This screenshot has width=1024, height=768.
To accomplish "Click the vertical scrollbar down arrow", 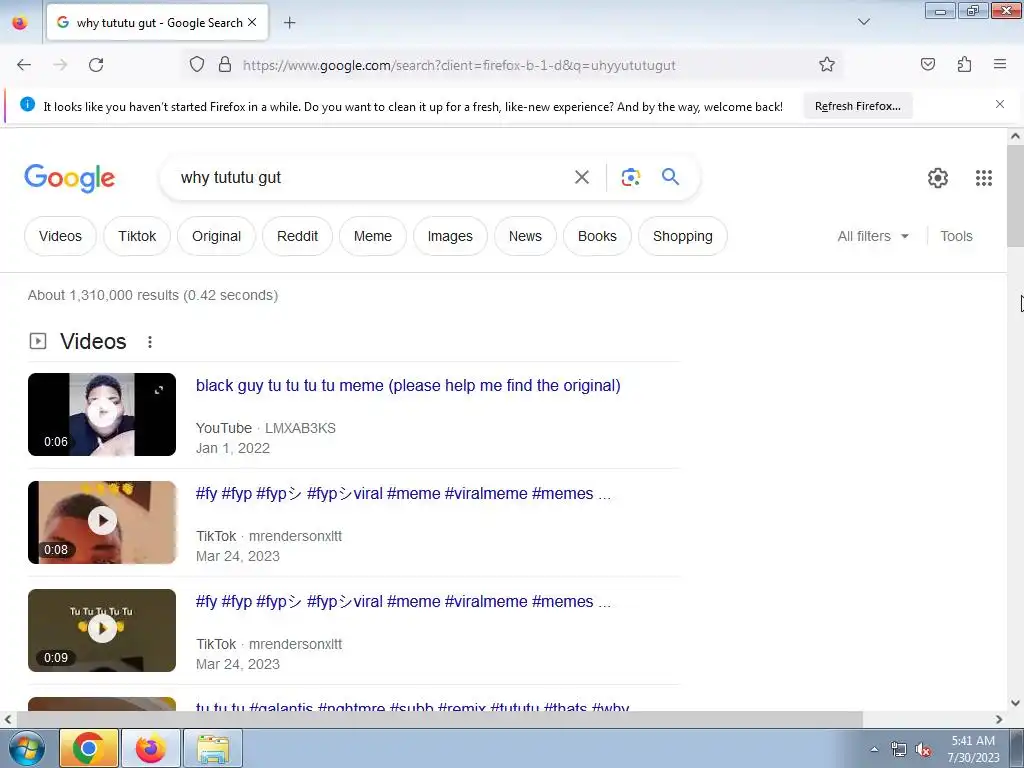I will click(x=1015, y=703).
